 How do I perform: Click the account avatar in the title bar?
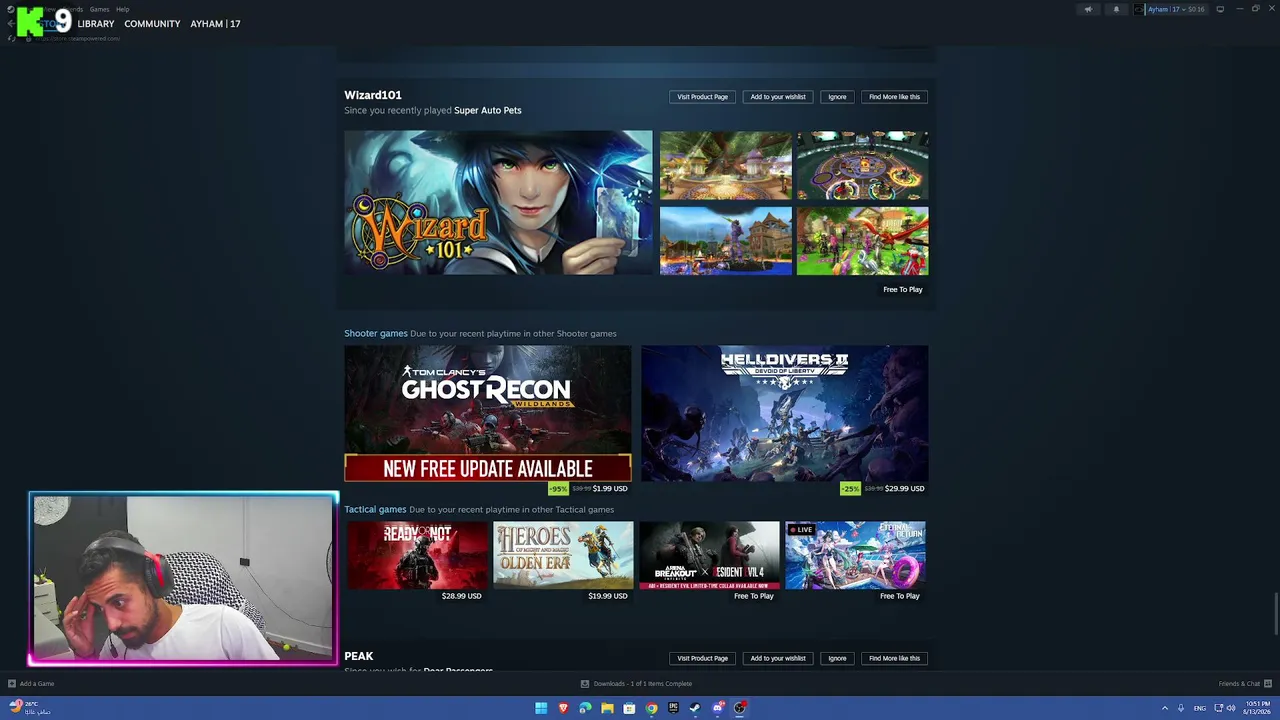tap(1139, 9)
